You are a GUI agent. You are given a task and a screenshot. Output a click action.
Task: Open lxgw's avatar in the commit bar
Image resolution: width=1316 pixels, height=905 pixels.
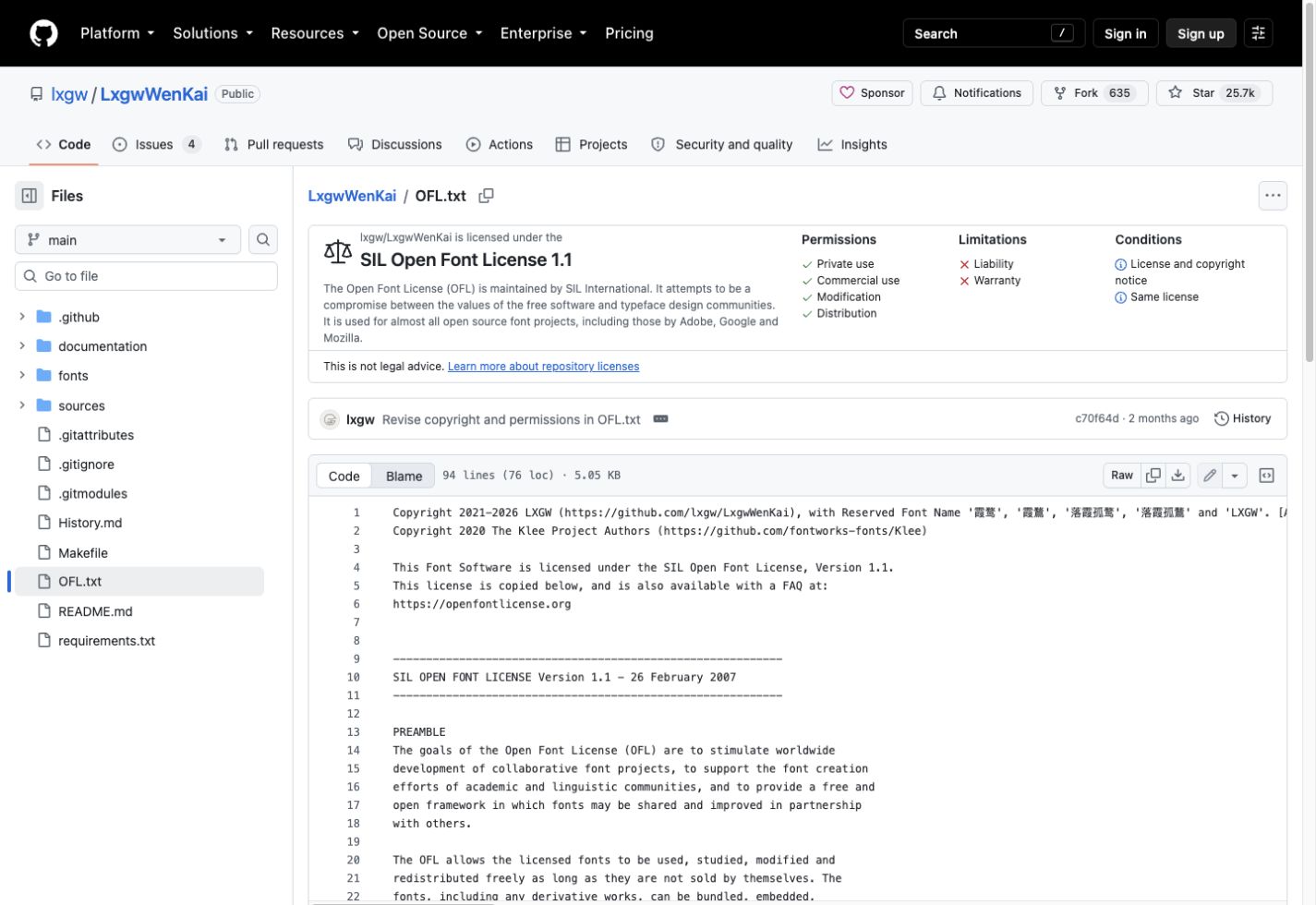click(x=330, y=419)
